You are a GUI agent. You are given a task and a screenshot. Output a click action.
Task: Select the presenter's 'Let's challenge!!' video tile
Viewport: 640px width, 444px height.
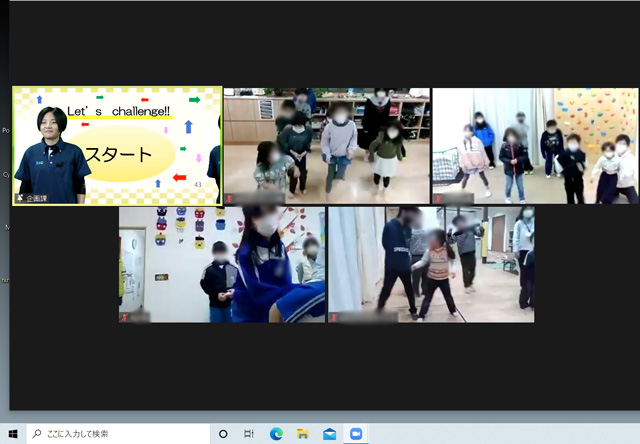(116, 145)
